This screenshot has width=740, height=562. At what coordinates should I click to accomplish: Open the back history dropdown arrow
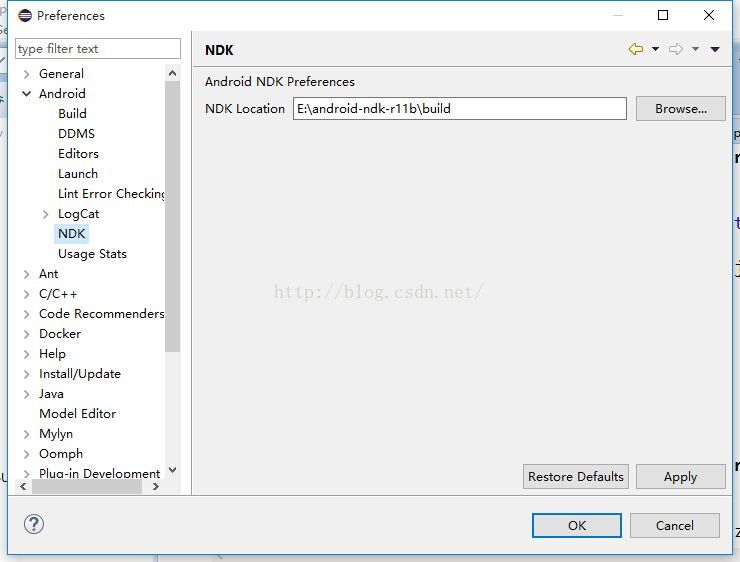(656, 49)
